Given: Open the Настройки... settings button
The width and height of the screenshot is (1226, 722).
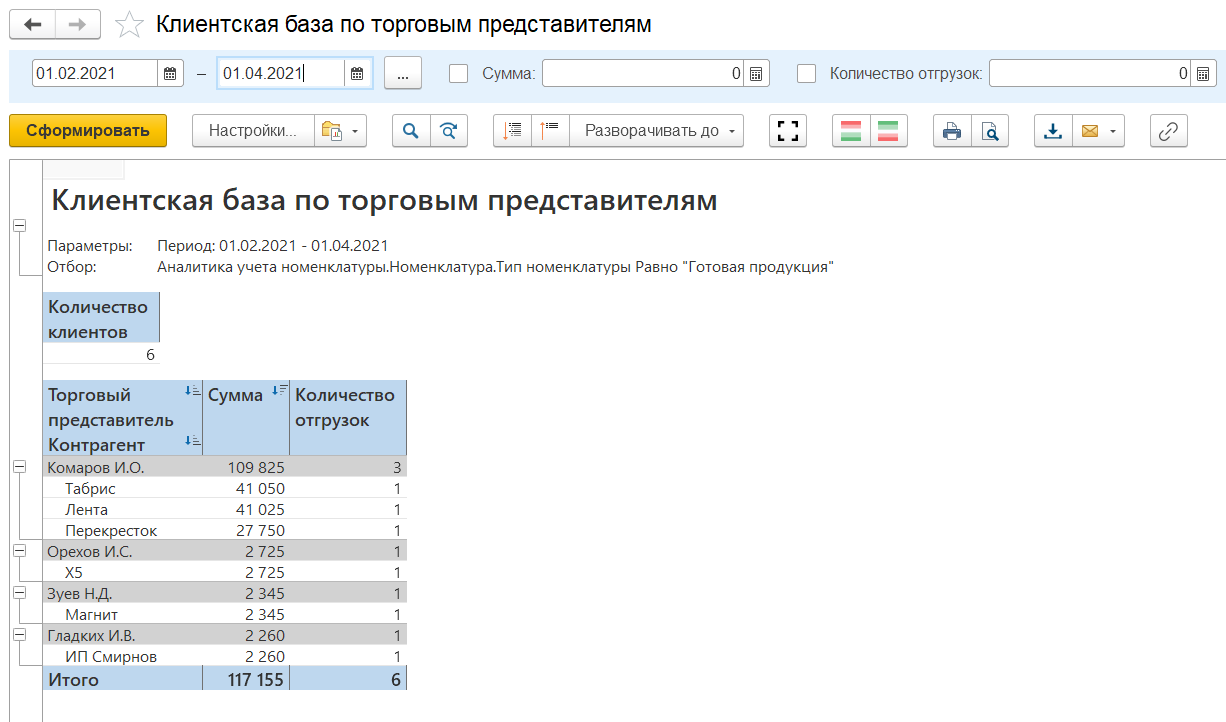Looking at the screenshot, I should (253, 131).
